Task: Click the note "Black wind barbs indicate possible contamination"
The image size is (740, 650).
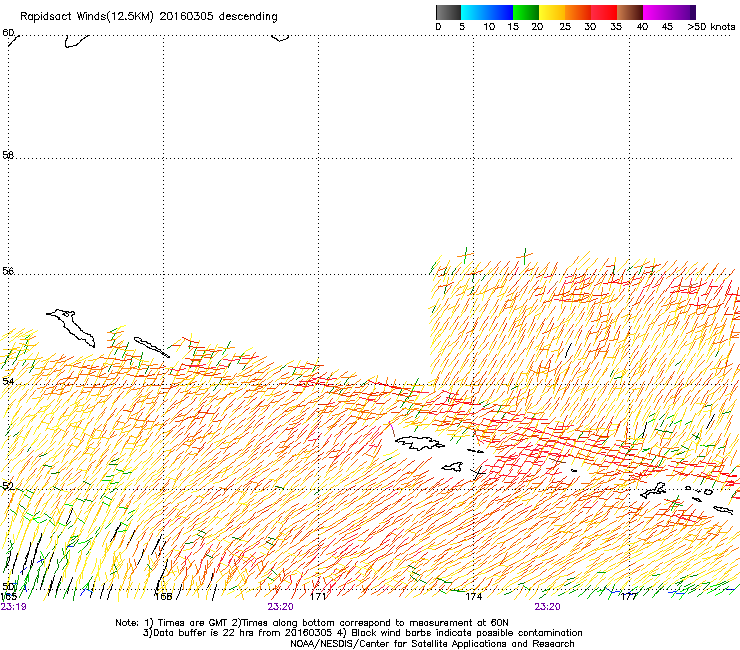Action: tap(466, 633)
